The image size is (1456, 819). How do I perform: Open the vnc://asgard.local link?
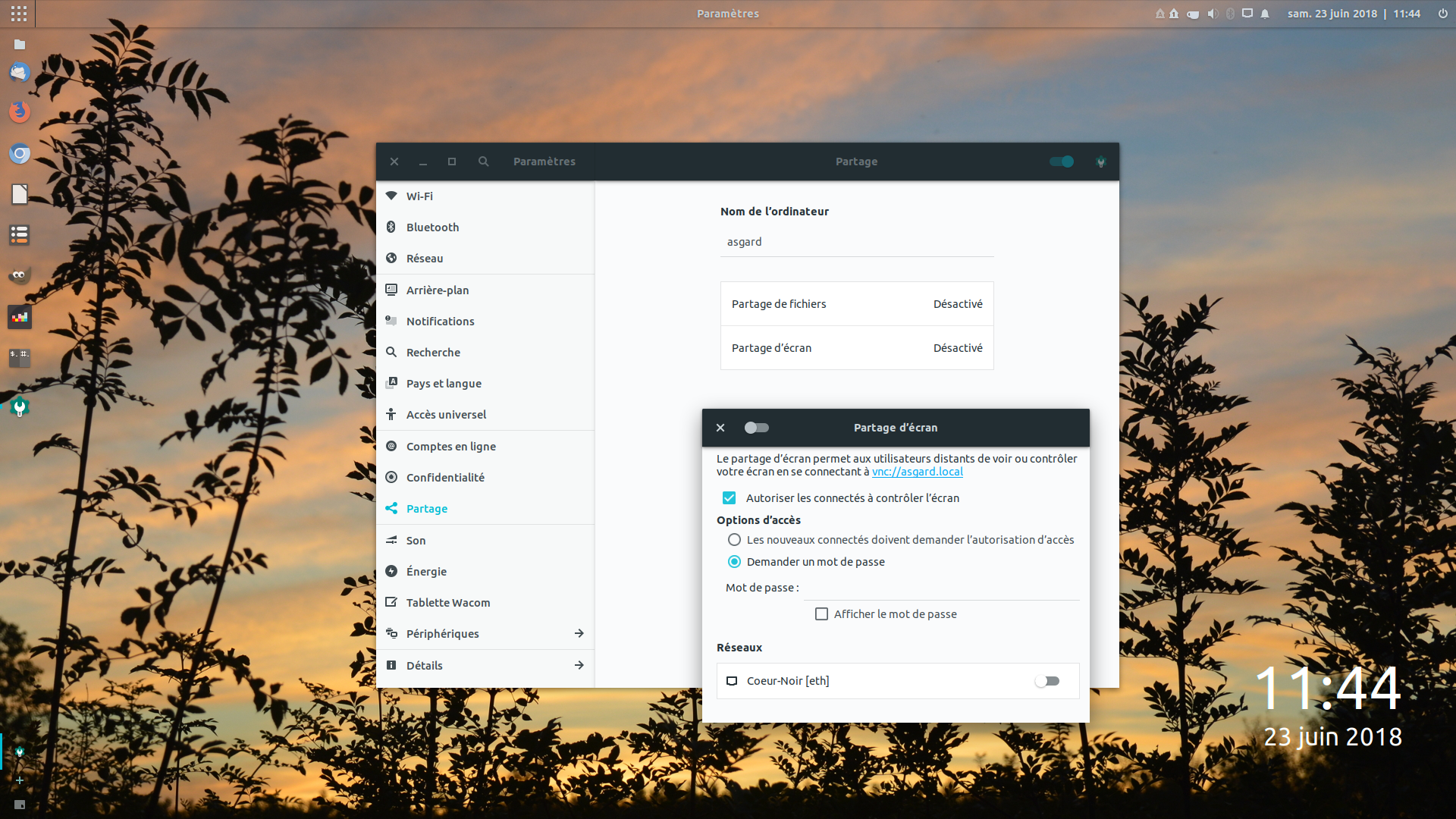tap(917, 472)
